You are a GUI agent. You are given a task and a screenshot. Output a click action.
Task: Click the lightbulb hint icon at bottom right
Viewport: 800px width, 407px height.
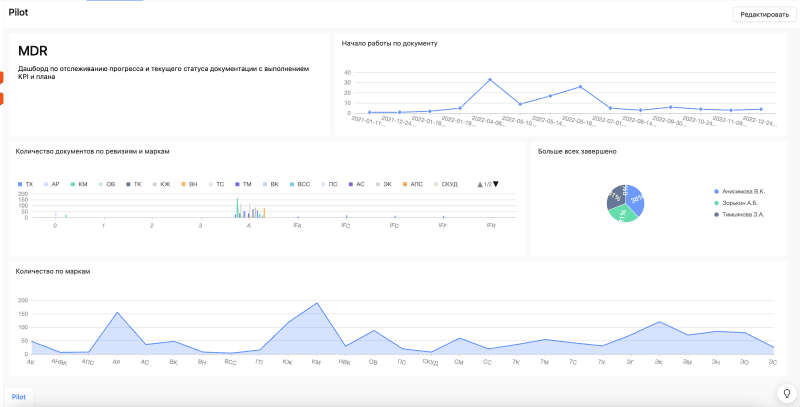(786, 393)
